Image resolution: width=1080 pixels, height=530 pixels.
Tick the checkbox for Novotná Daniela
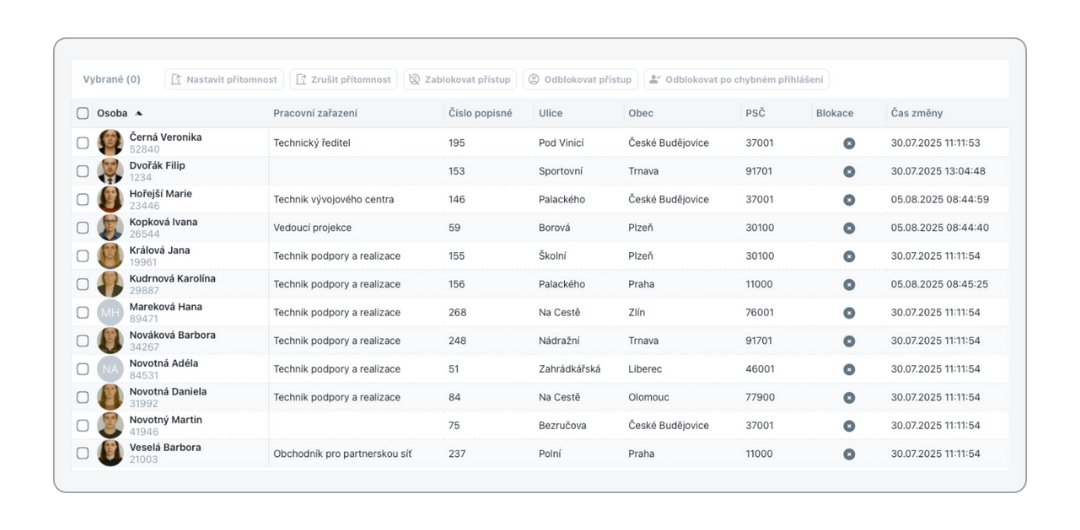pos(83,397)
